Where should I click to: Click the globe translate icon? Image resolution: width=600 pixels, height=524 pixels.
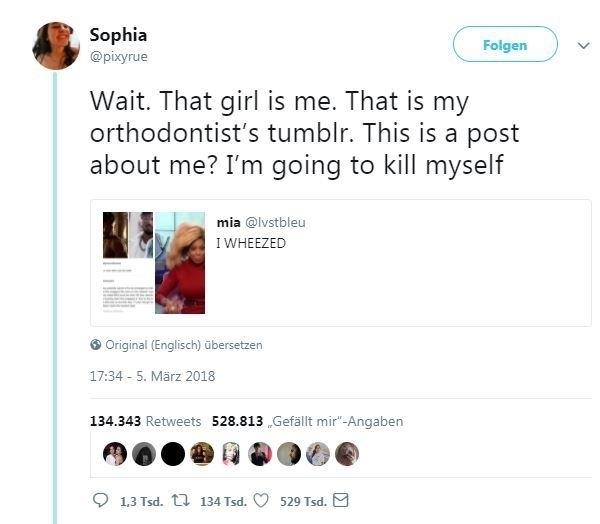coord(96,345)
